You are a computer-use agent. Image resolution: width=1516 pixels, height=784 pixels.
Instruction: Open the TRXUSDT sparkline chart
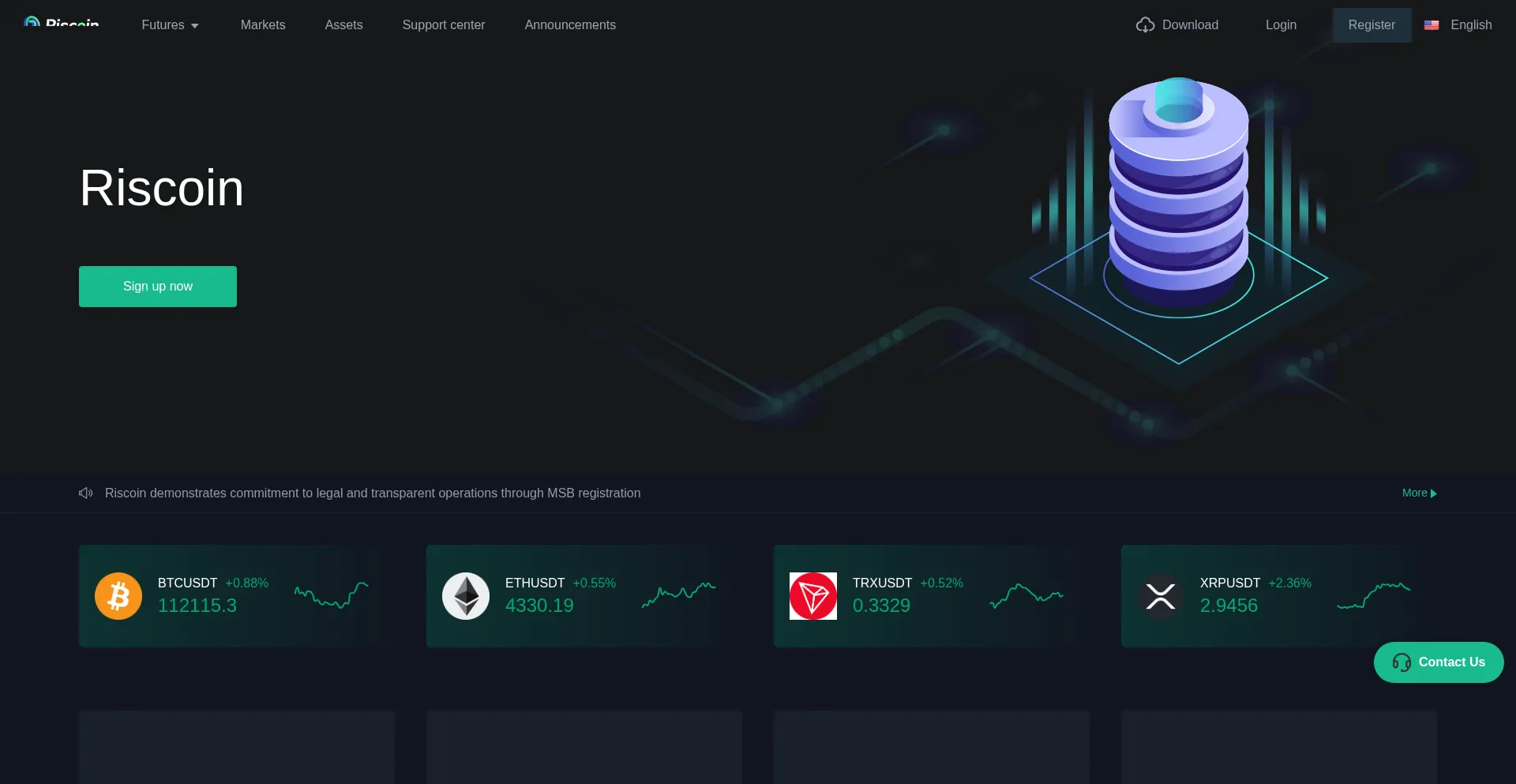point(1026,596)
